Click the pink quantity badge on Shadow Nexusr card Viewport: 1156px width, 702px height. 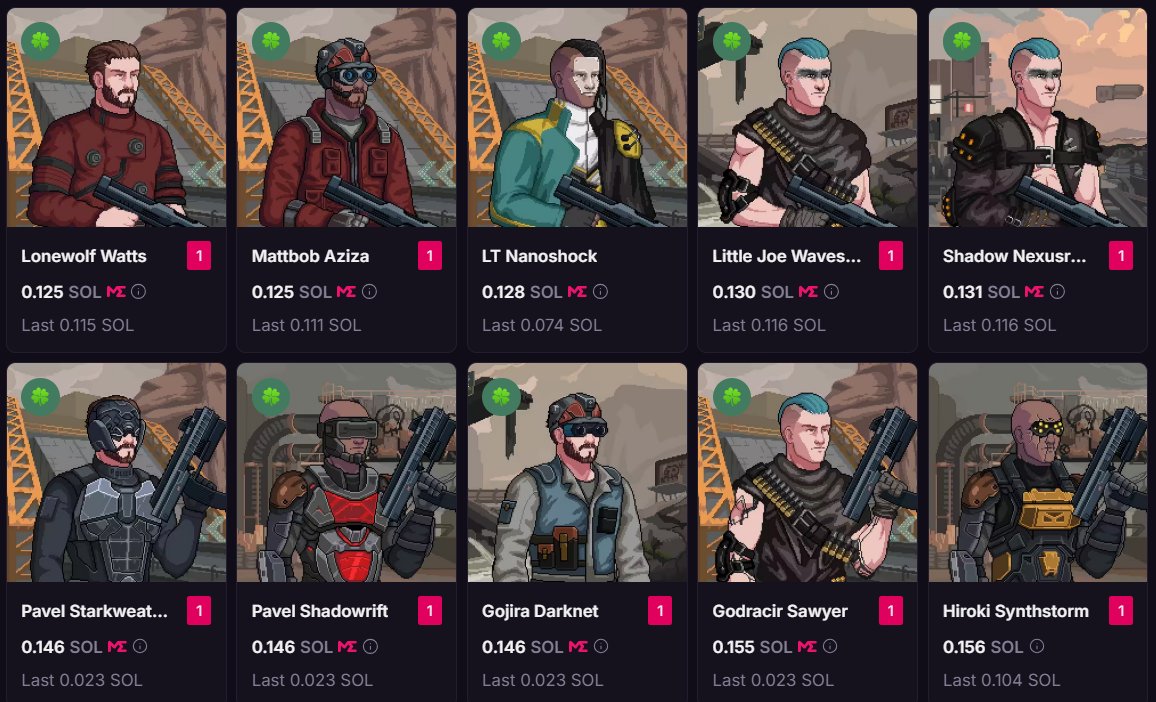1121,256
